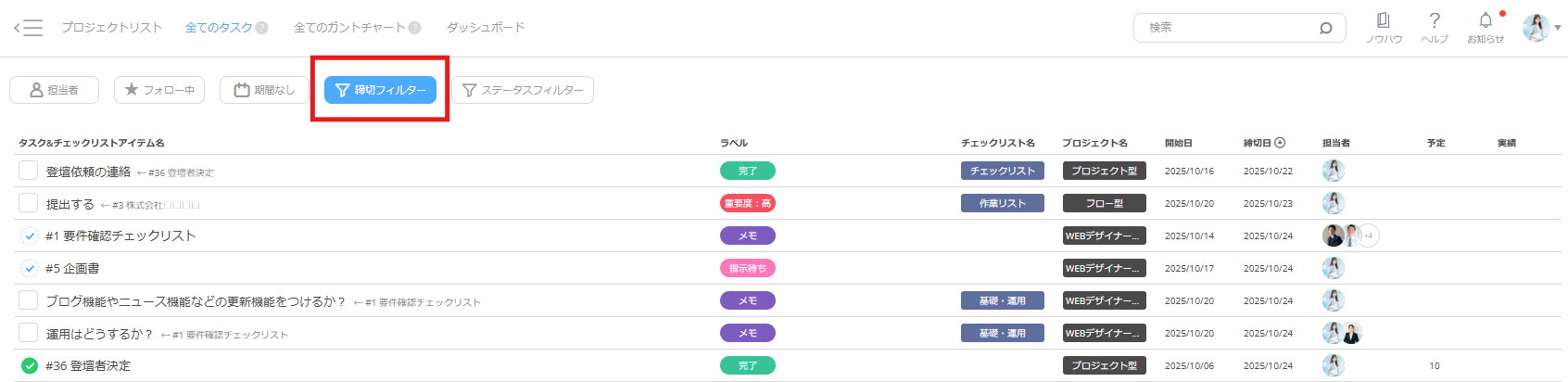Viewport: 1568px width, 382px height.
Task: Open the ノウハウ book icon
Action: (1383, 21)
